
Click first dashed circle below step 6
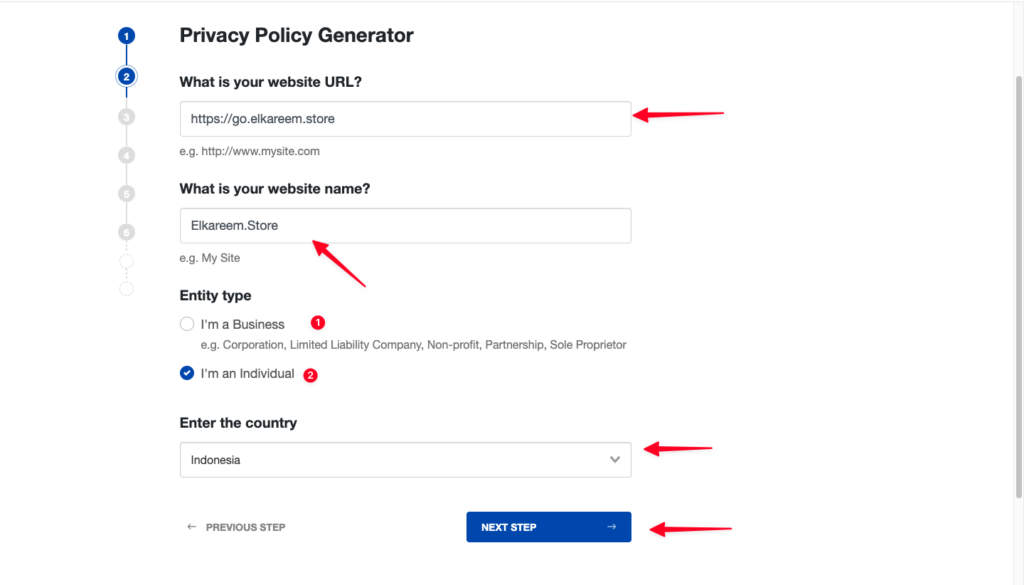(x=126, y=262)
